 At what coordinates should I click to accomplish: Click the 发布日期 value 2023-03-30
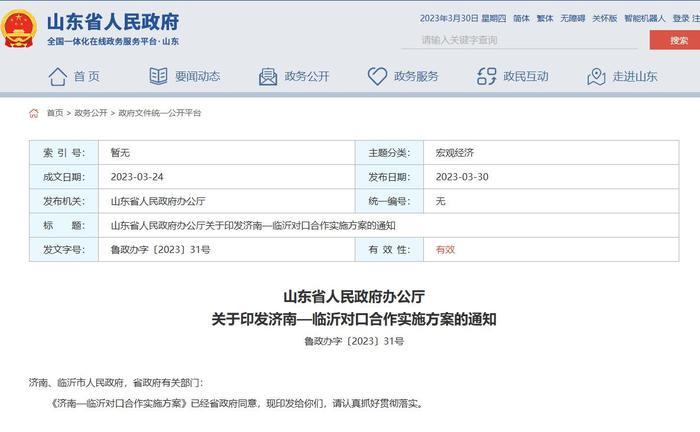pos(462,177)
